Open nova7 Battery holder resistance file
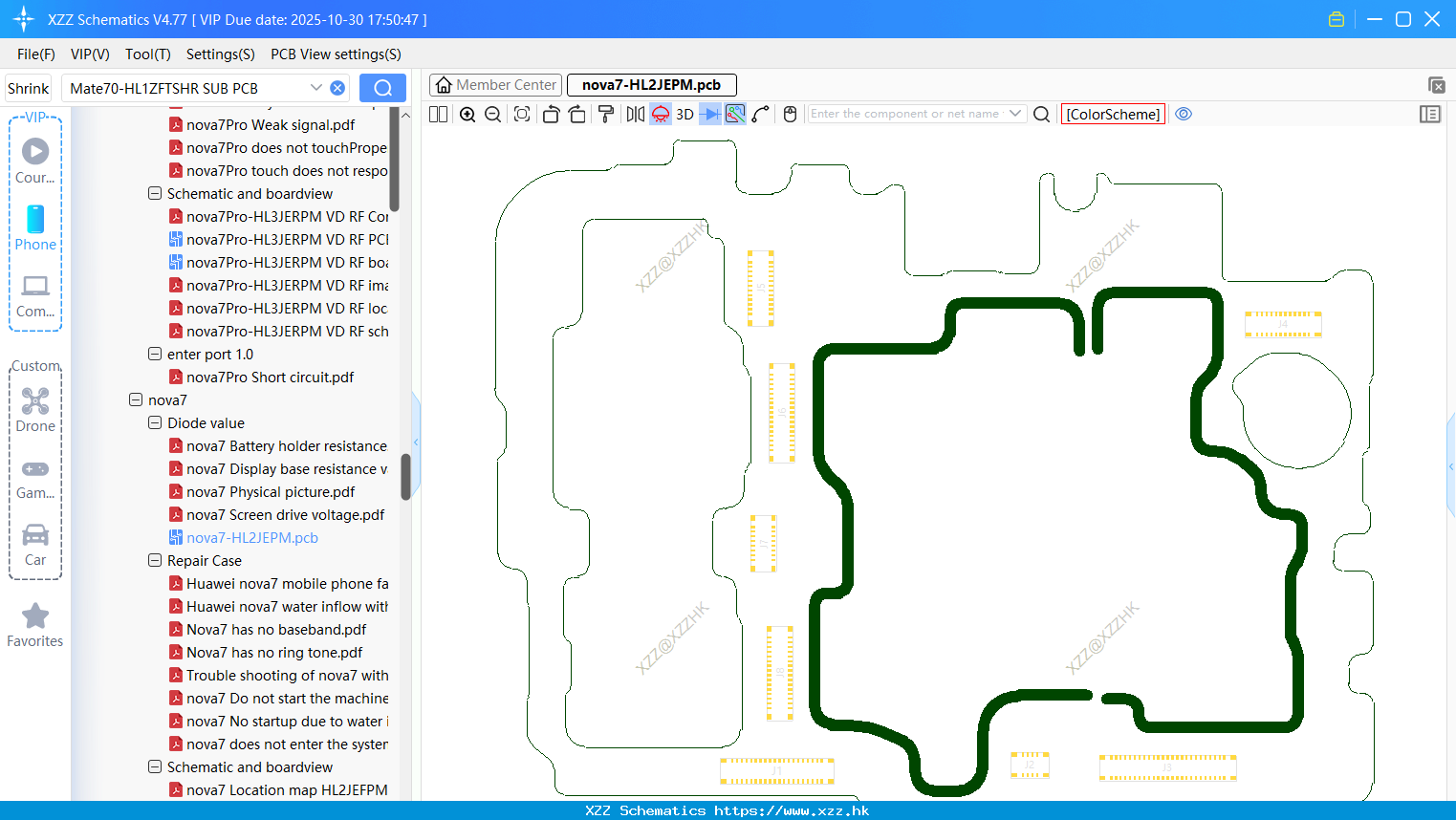 click(x=278, y=445)
